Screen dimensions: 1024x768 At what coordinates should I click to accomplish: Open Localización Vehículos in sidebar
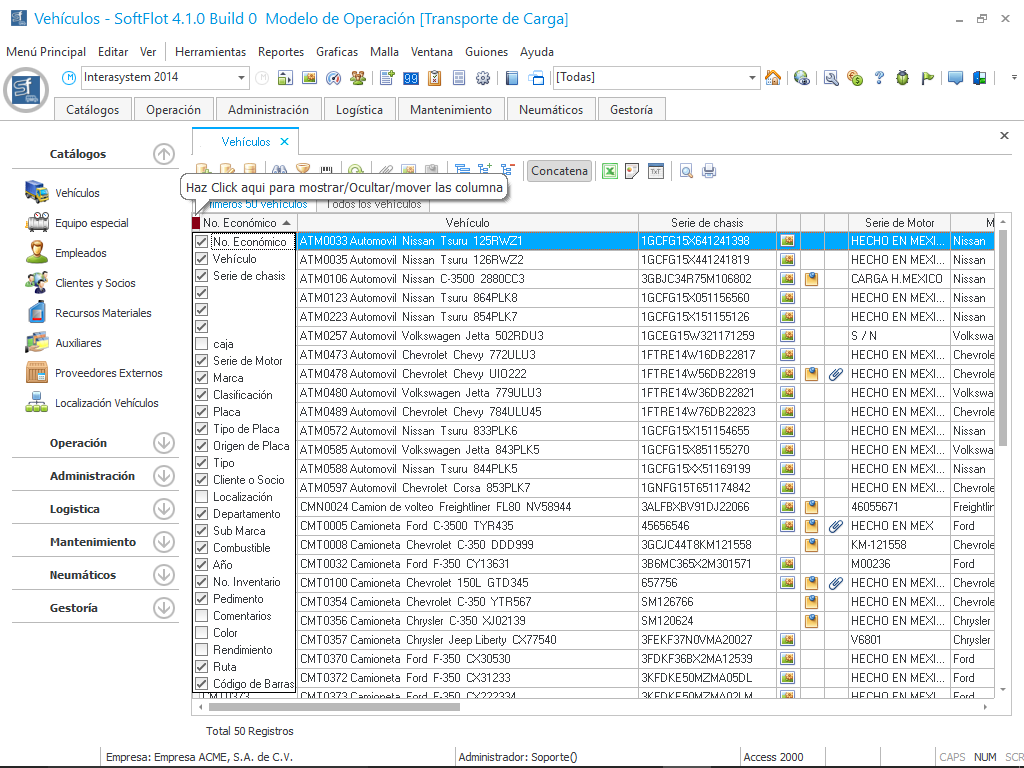click(106, 403)
